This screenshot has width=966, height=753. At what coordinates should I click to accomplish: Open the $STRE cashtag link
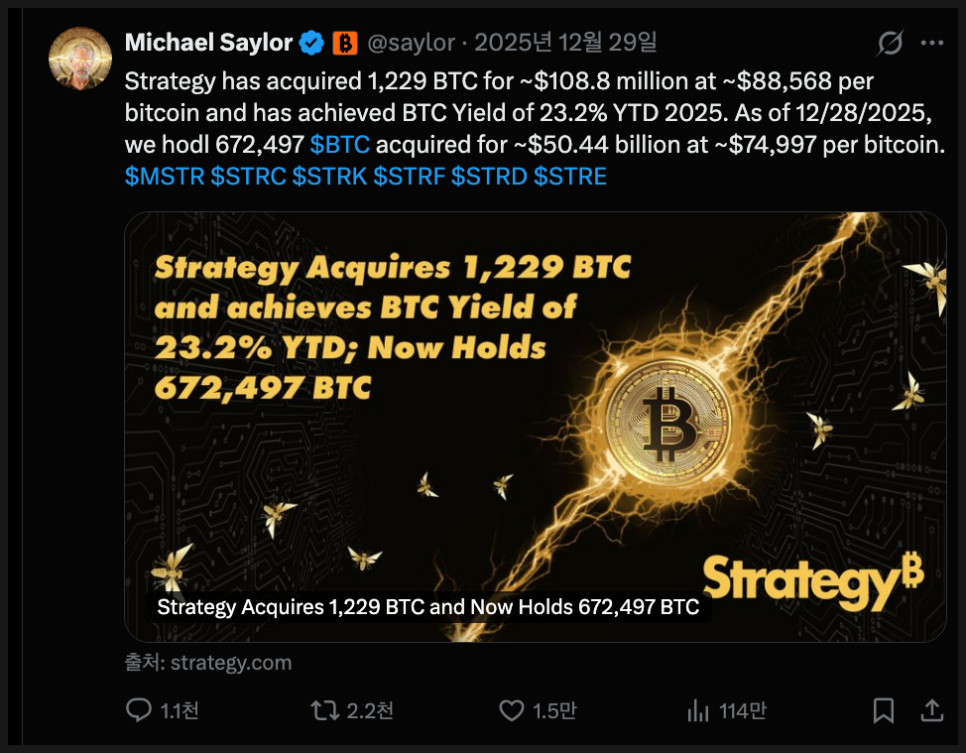570,177
